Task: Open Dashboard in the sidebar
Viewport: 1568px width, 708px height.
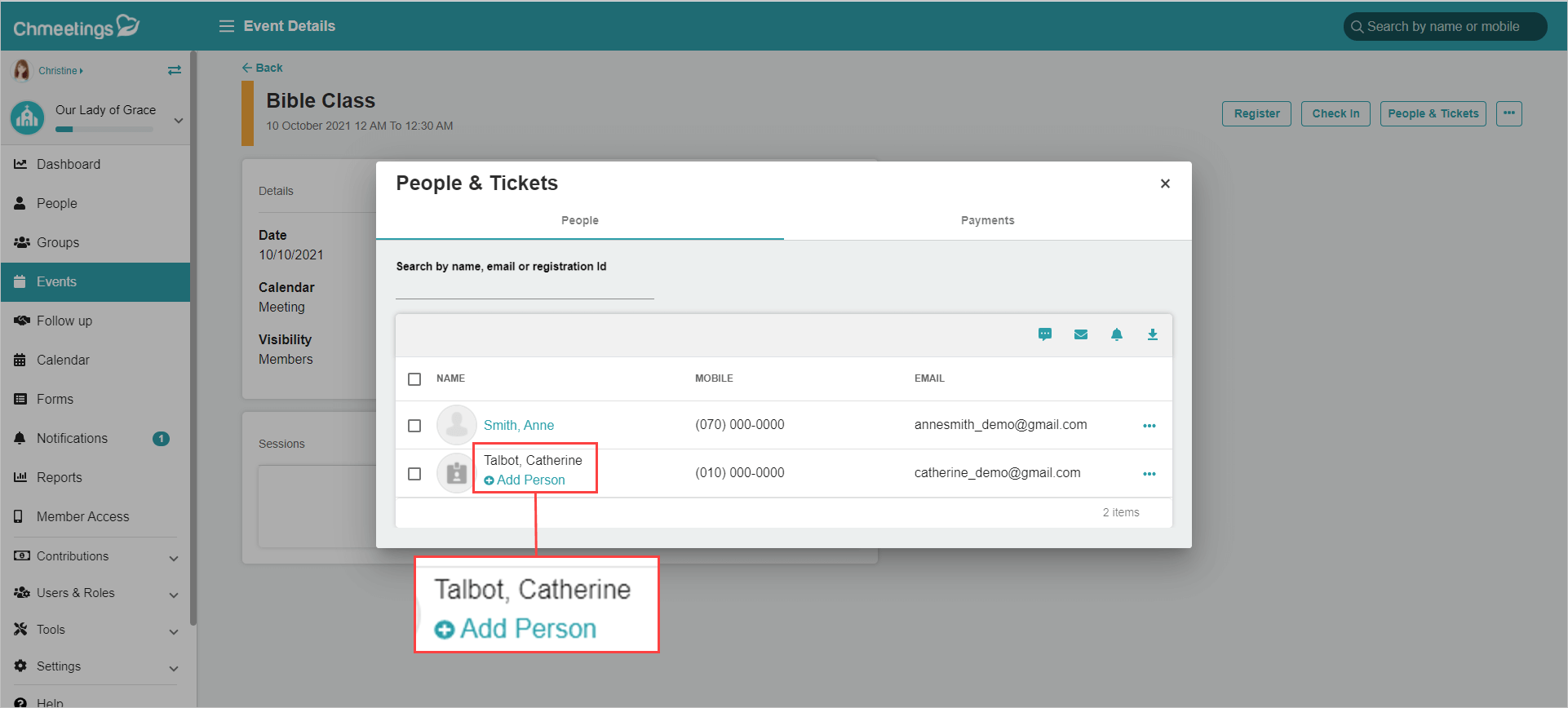Action: (95, 164)
